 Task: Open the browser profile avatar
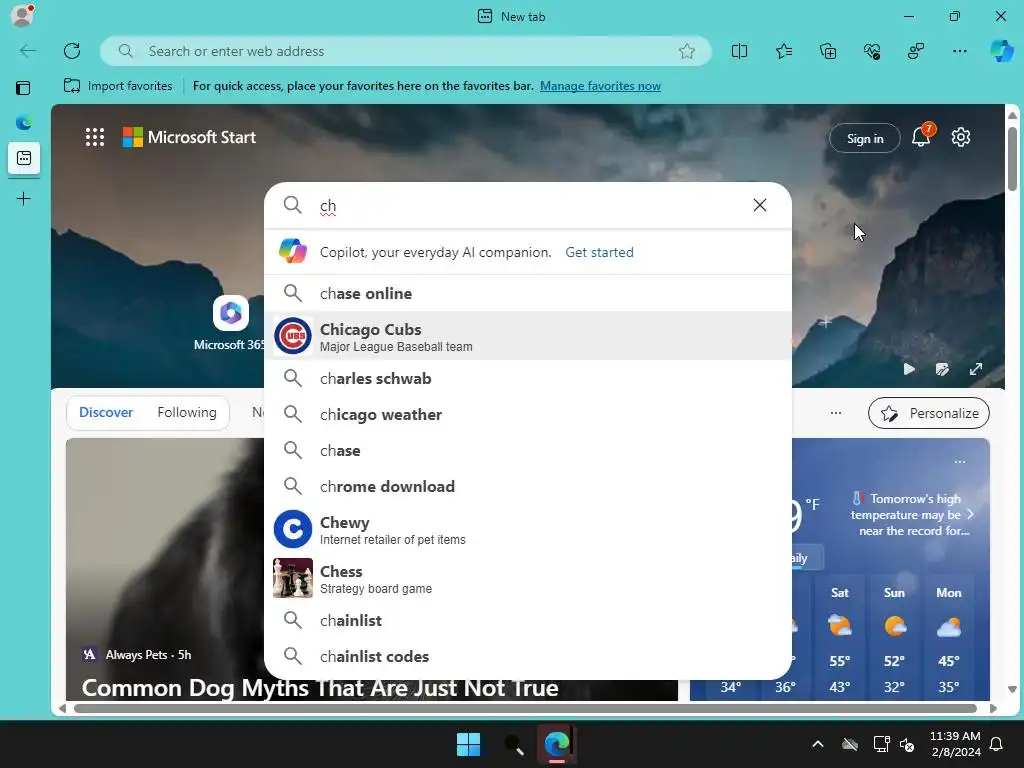click(22, 16)
